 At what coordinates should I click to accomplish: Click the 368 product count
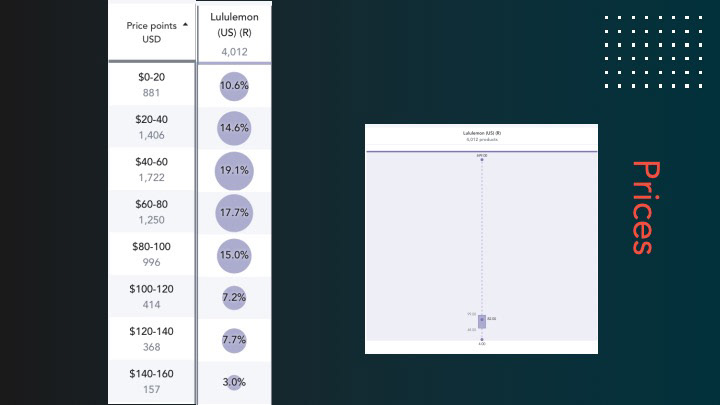pyautogui.click(x=151, y=347)
